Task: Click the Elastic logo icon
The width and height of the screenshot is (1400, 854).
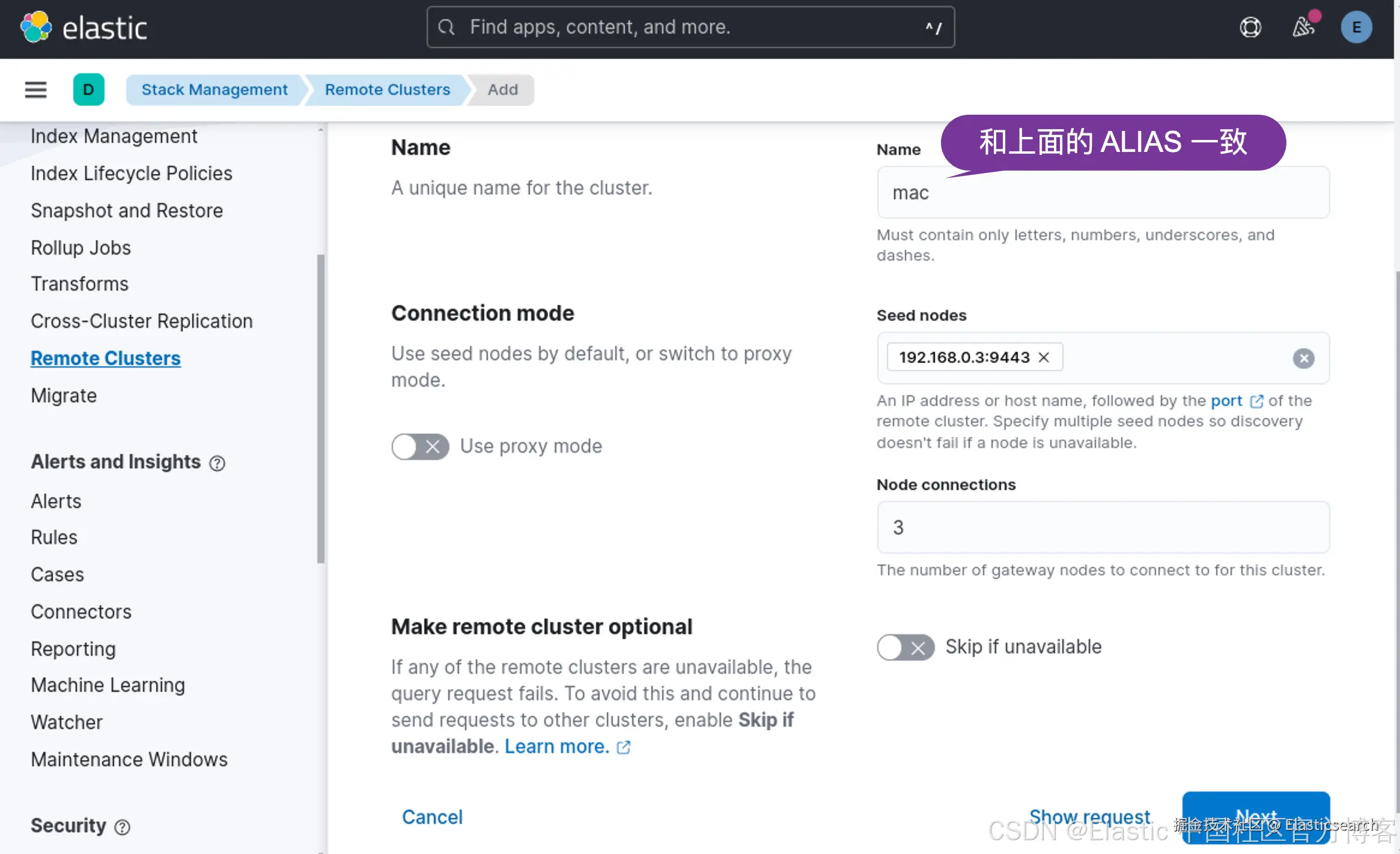Action: 36,28
